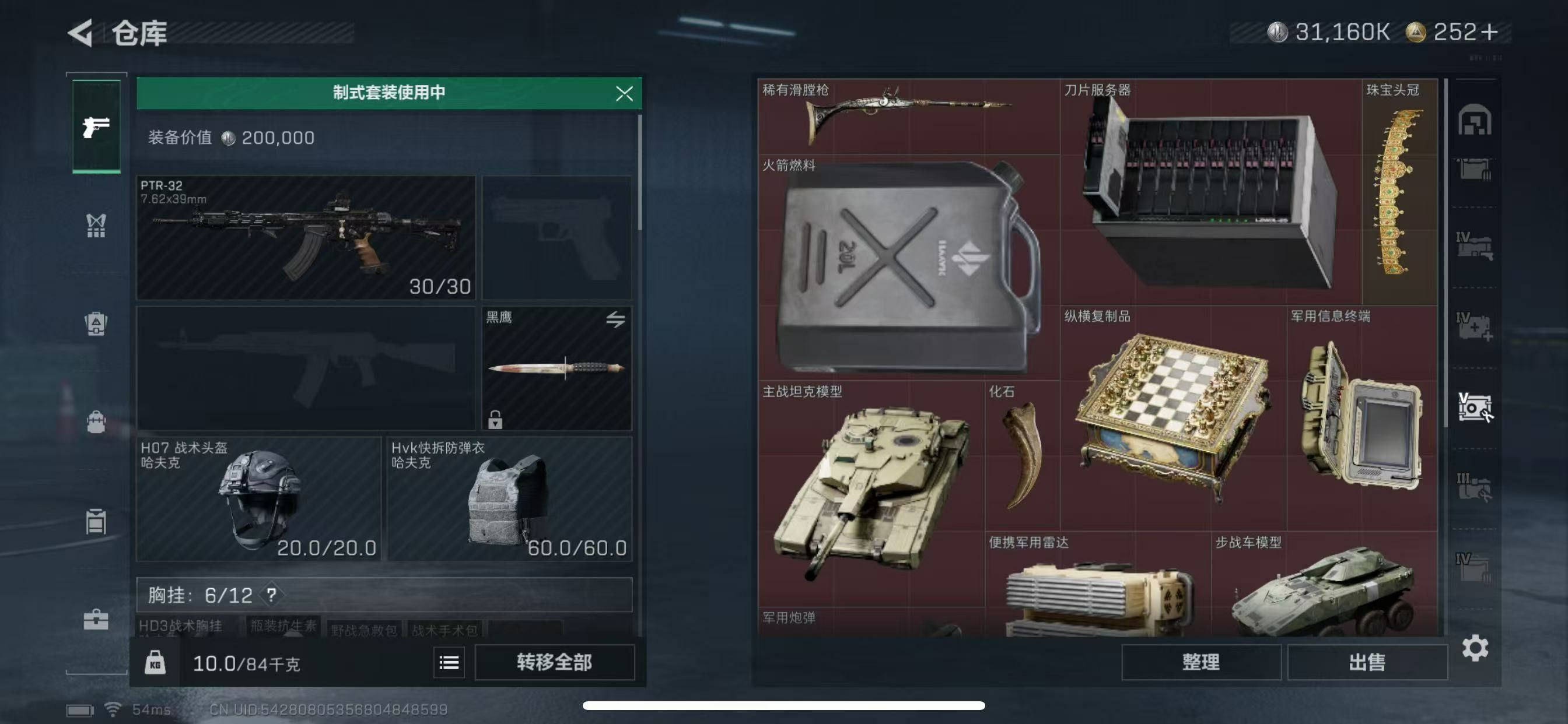Select the 火箭燃料 fuel canister item
The image size is (1568, 724).
pos(909,267)
